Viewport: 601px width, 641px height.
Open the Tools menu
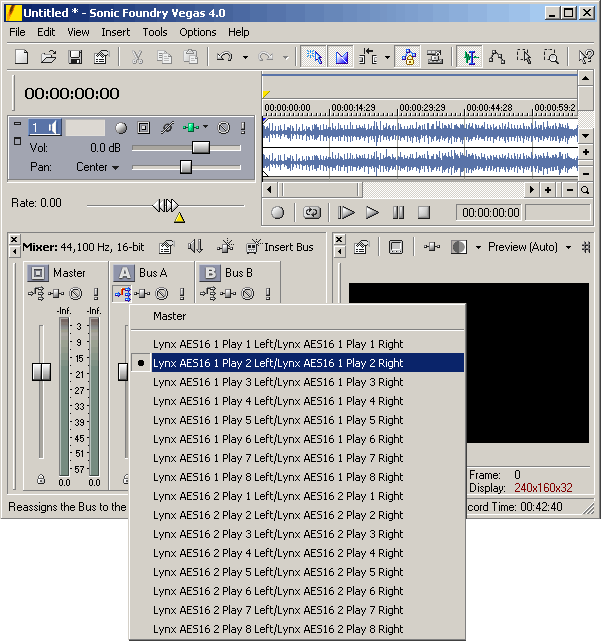coord(155,32)
